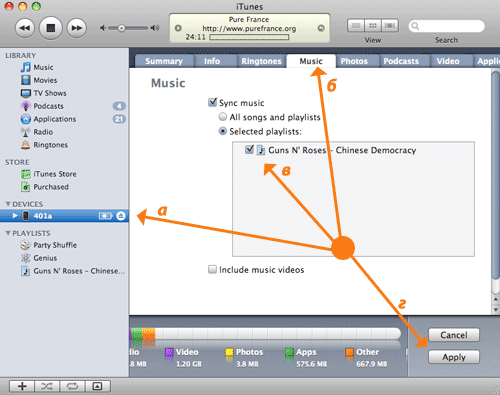Click the scrollbar down arrow
This screenshot has width=500, height=395.
(x=496, y=310)
